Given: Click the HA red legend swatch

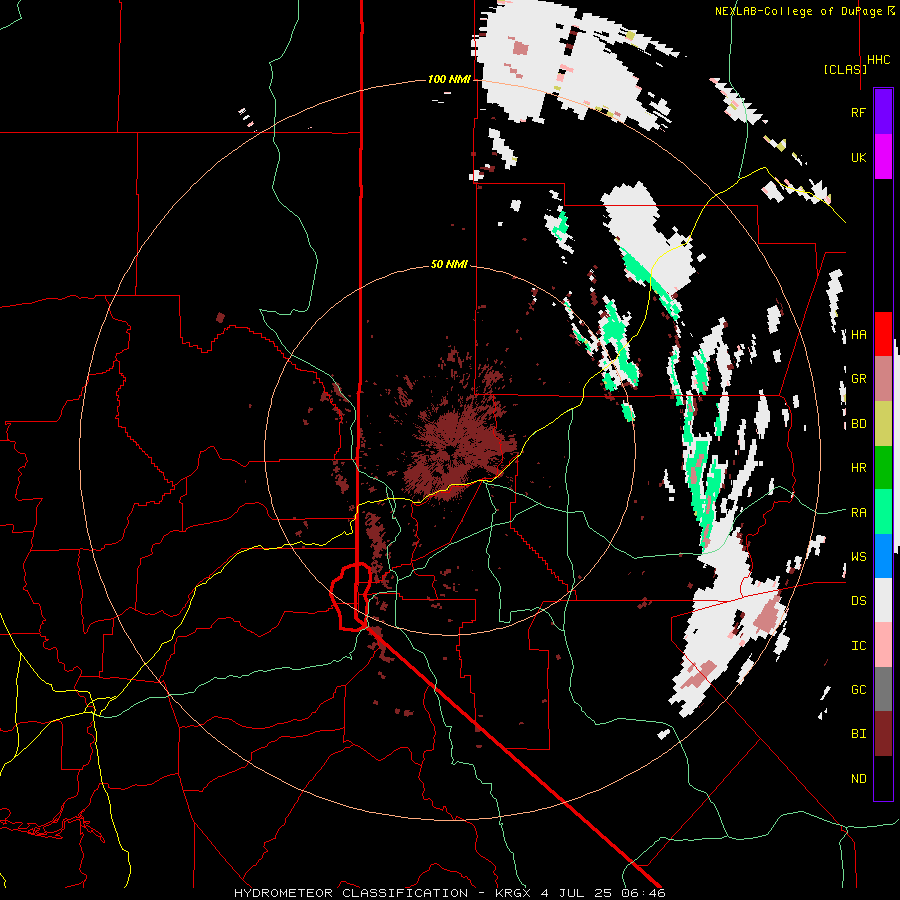Looking at the screenshot, I should point(883,334).
